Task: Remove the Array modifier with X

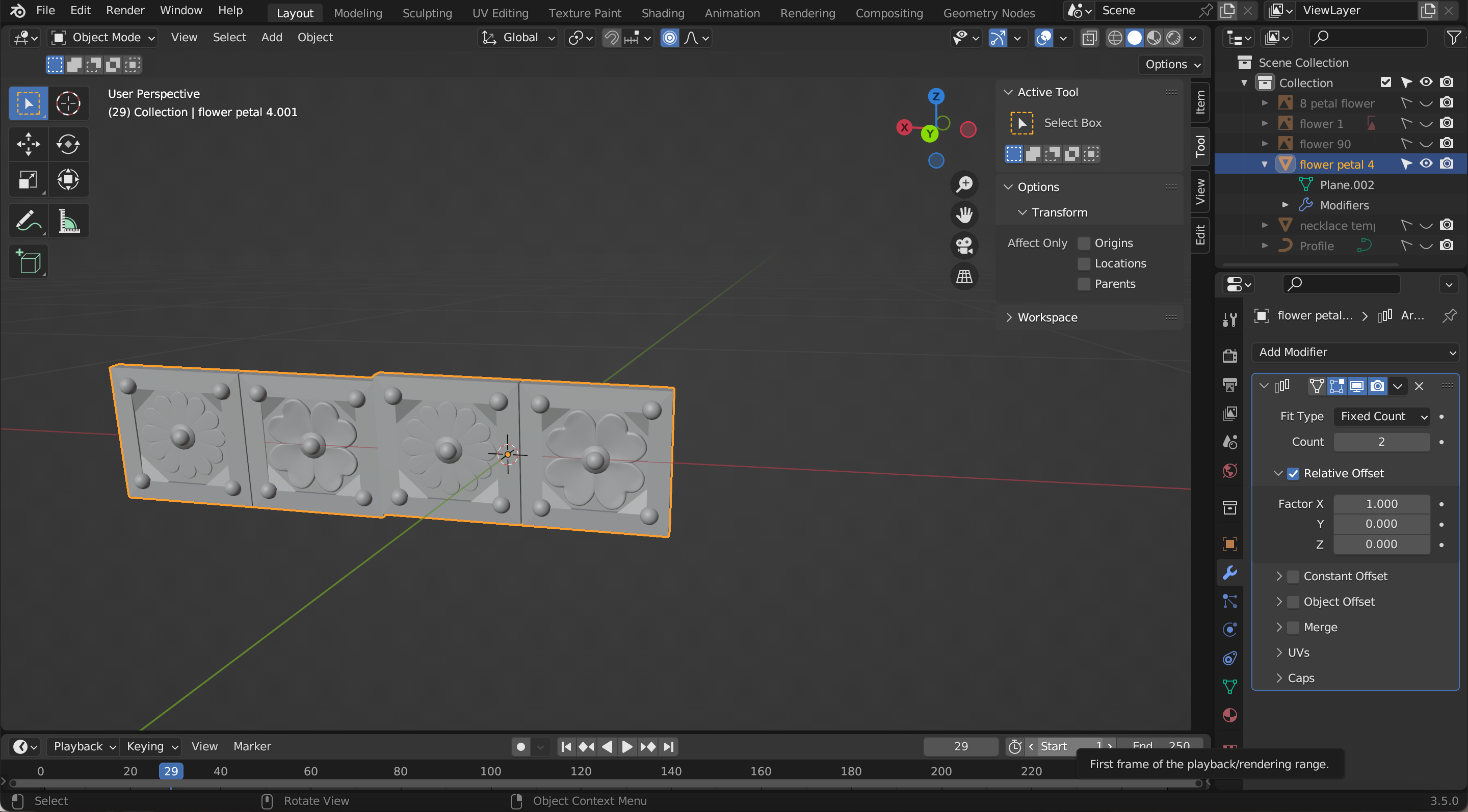Action: coord(1419,387)
